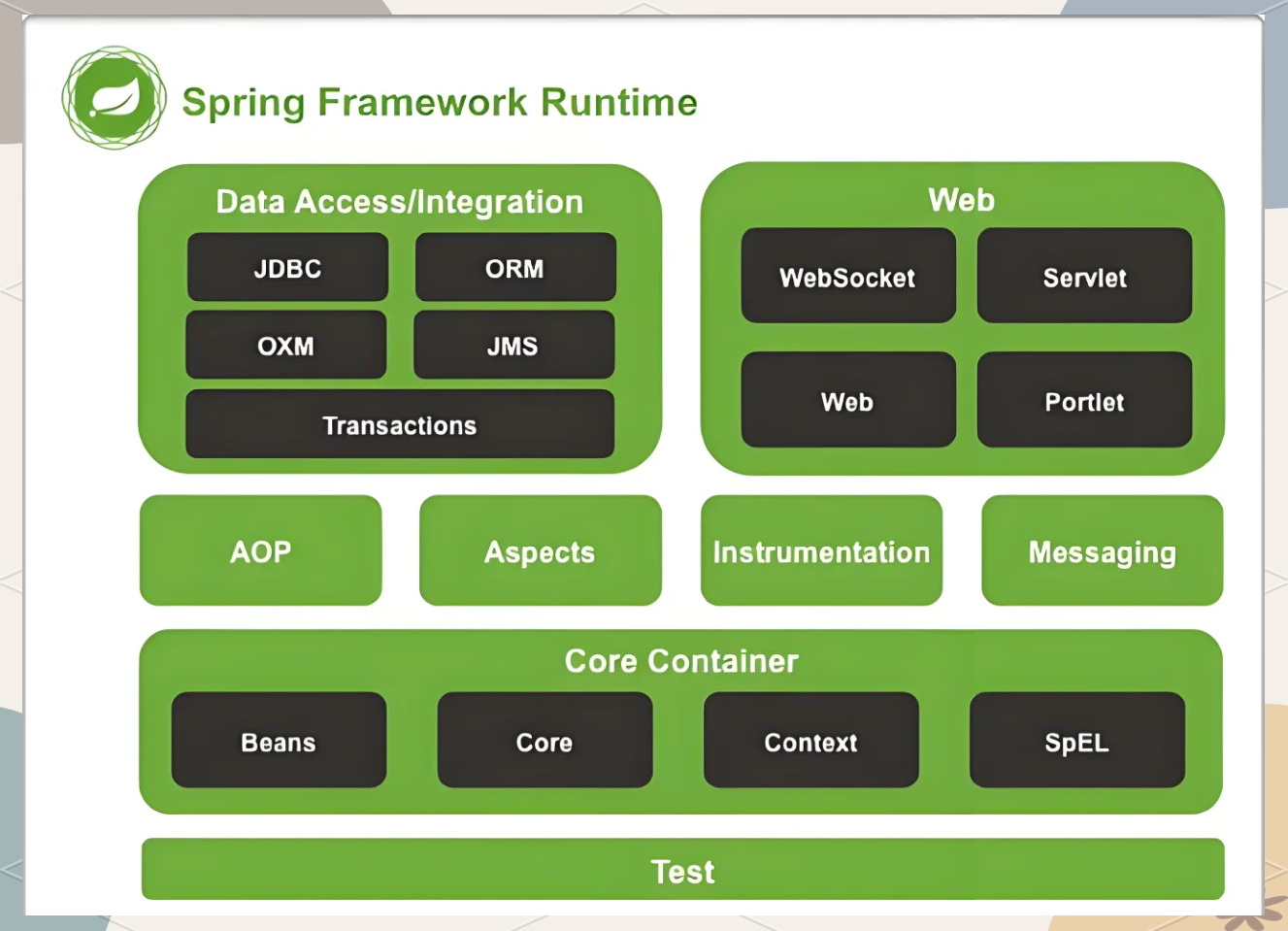Select the dark Core module box

[545, 740]
